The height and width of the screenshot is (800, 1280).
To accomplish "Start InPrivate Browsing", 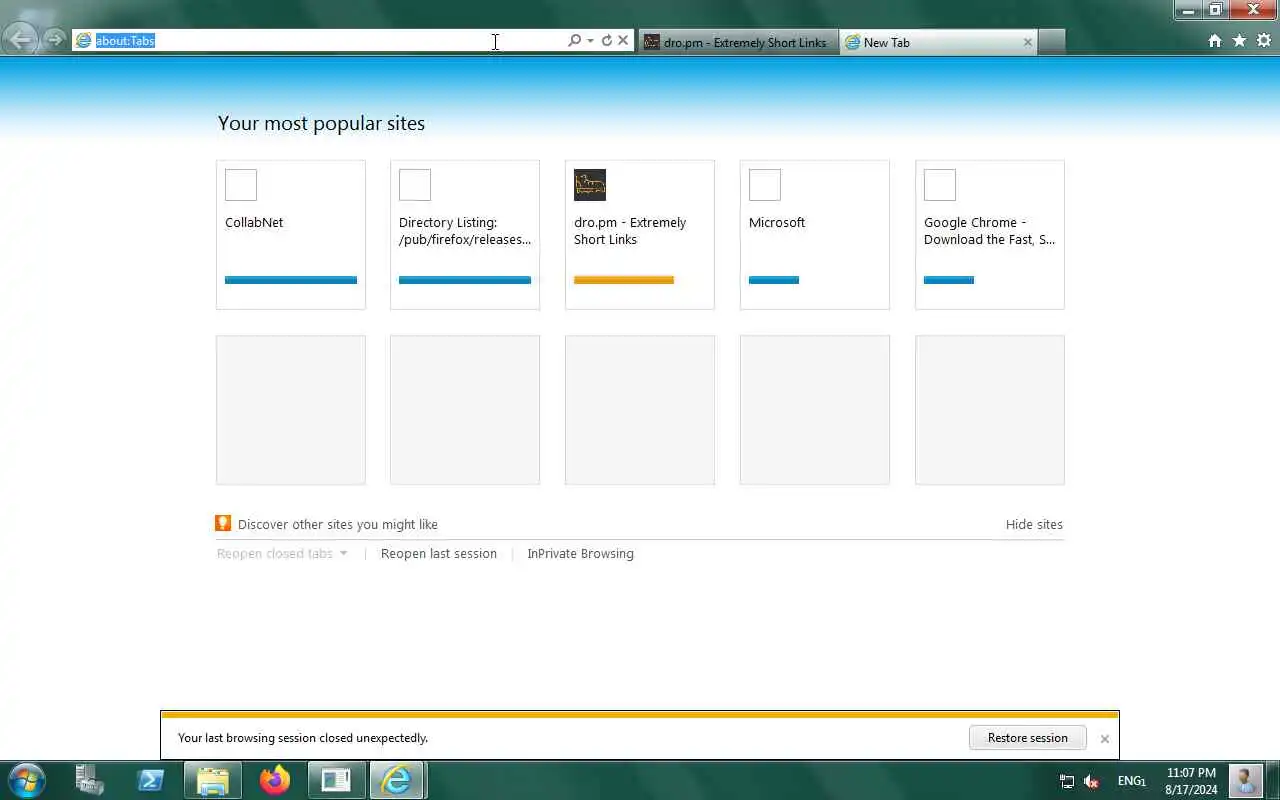I will coord(580,553).
